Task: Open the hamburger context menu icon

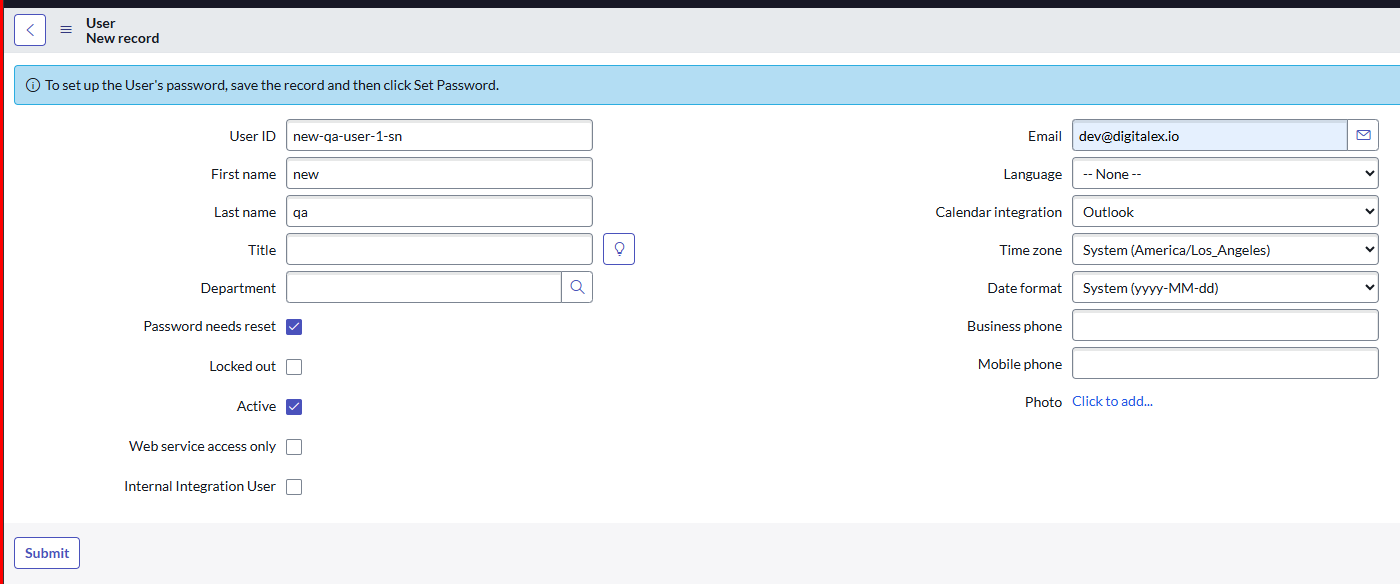Action: [66, 30]
